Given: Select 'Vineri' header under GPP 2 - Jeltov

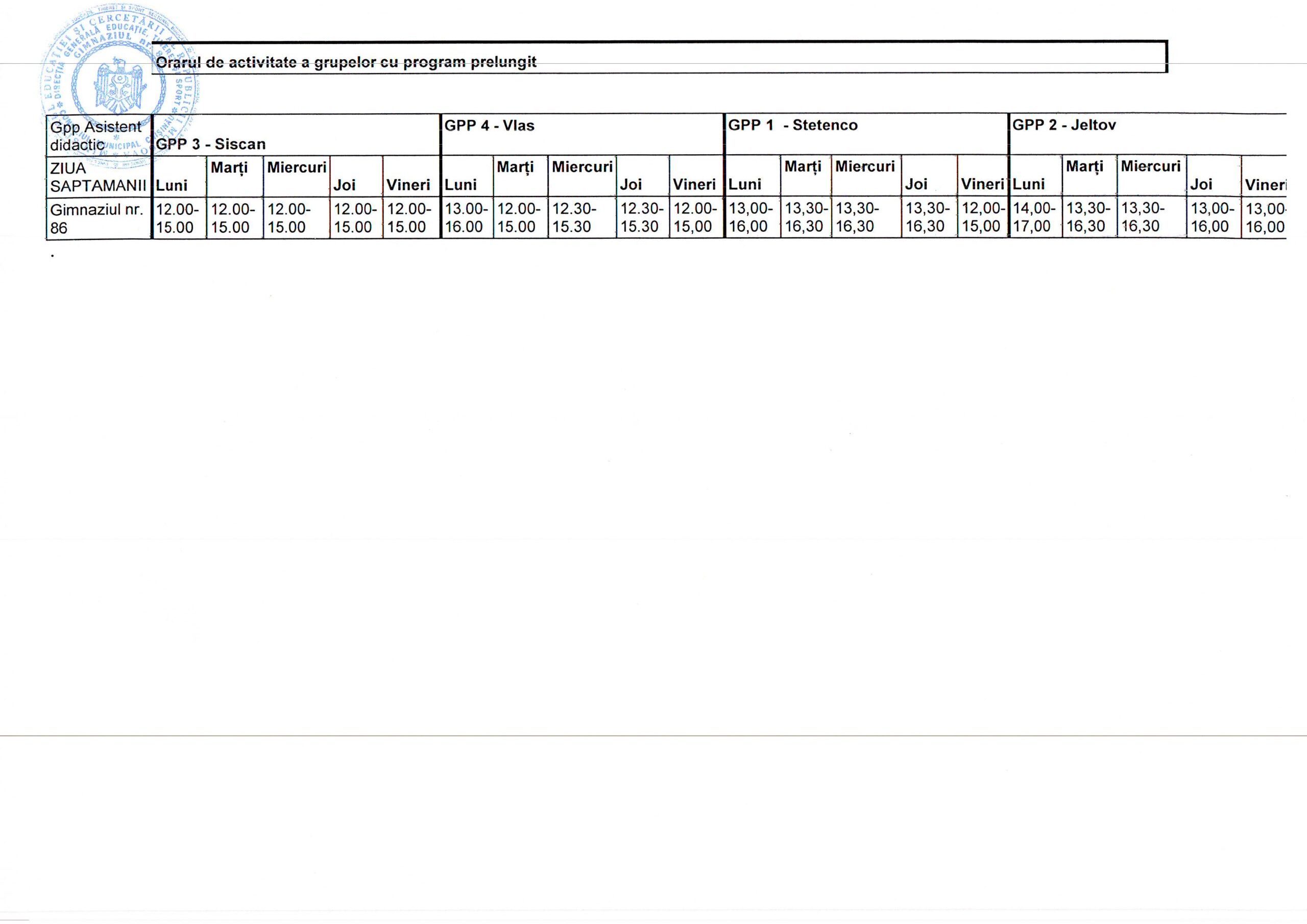Looking at the screenshot, I should click(1264, 184).
